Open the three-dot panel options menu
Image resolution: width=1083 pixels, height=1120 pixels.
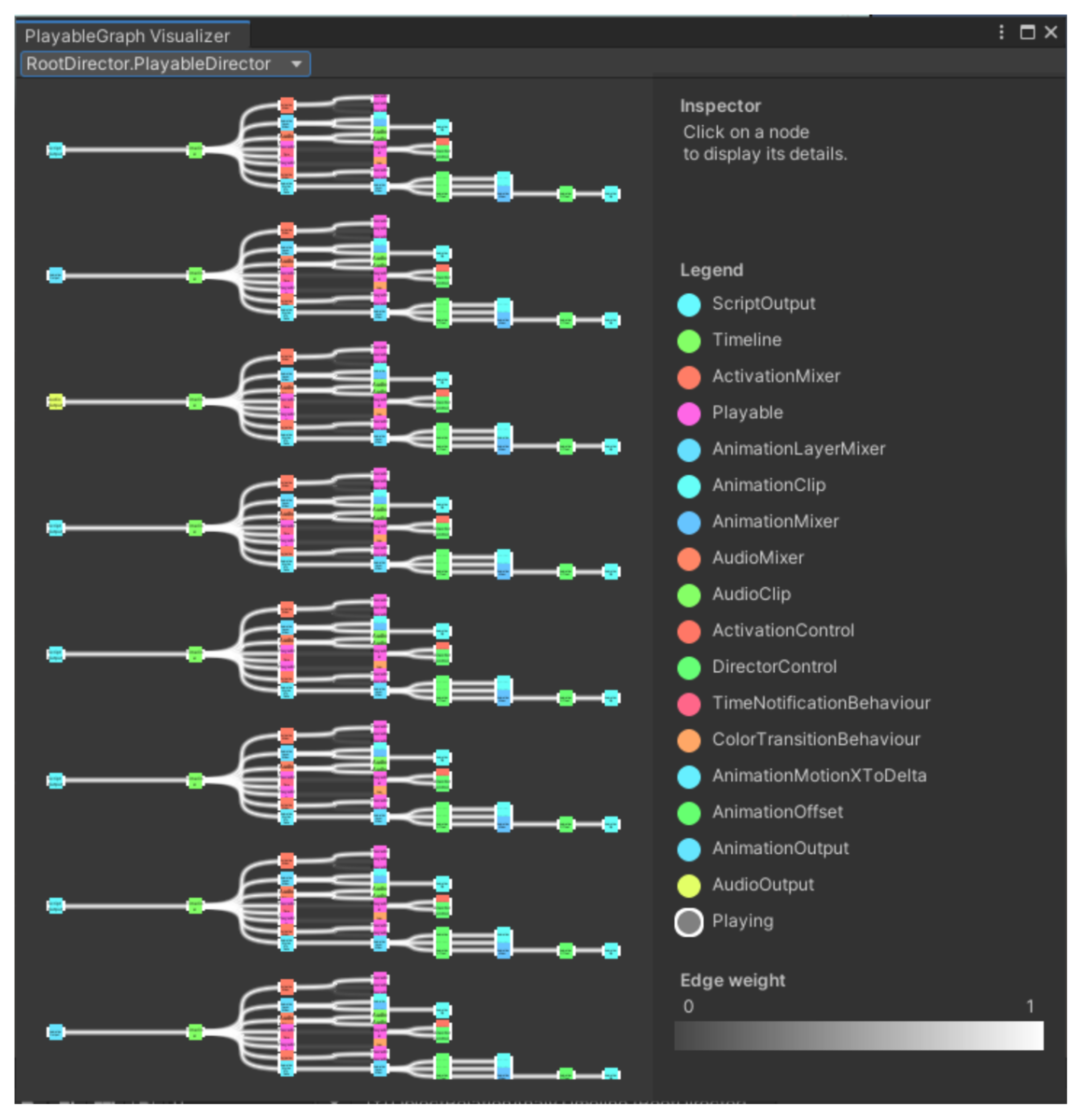tap(1000, 31)
